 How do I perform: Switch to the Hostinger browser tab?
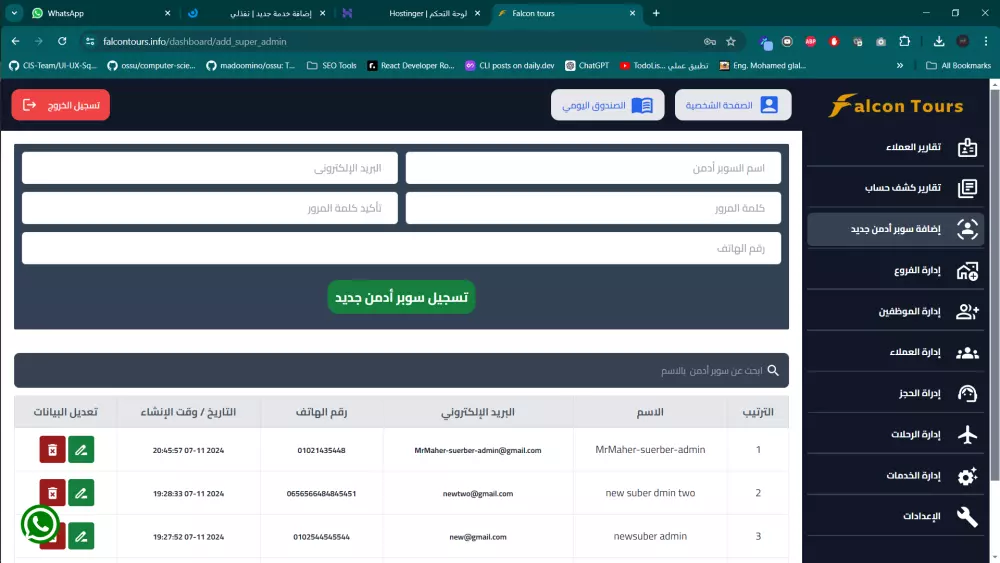pyautogui.click(x=411, y=13)
